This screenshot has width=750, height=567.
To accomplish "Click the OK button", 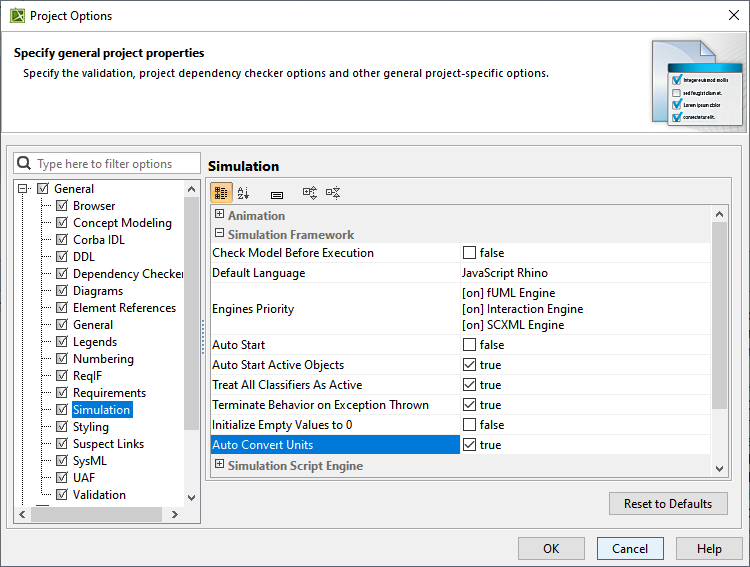I will tap(551, 548).
